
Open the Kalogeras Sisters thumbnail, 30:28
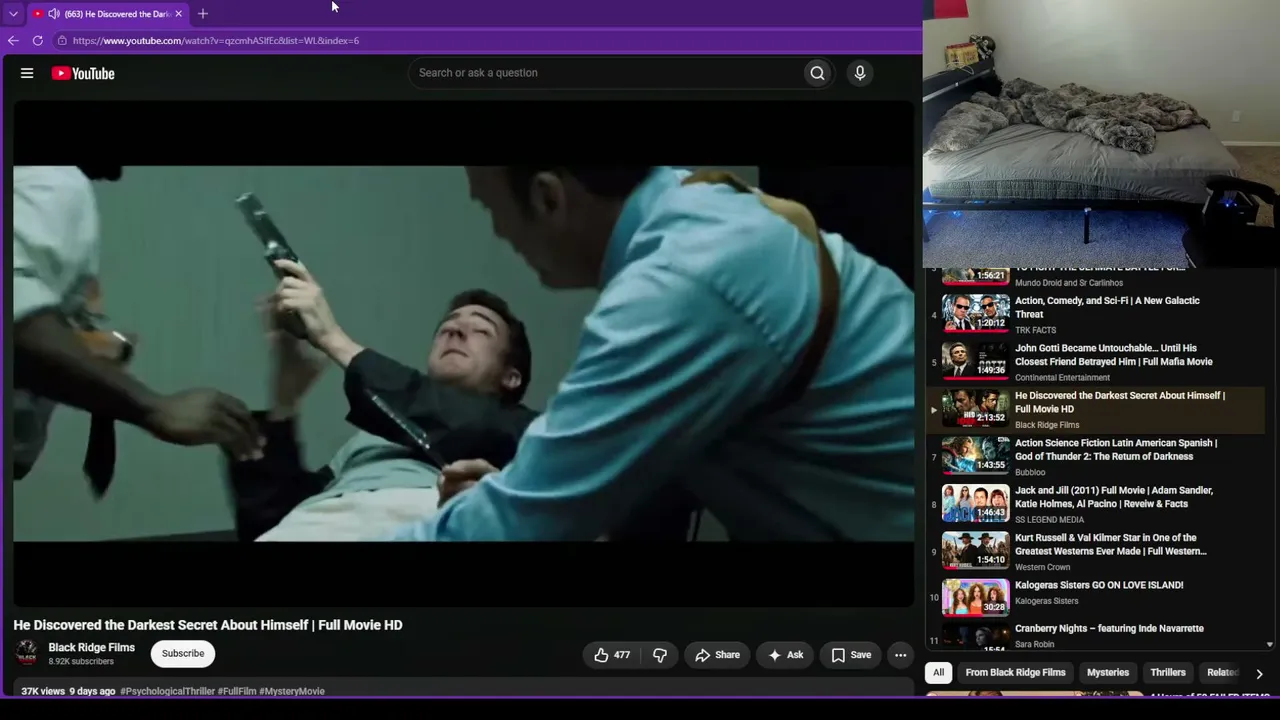coord(976,598)
